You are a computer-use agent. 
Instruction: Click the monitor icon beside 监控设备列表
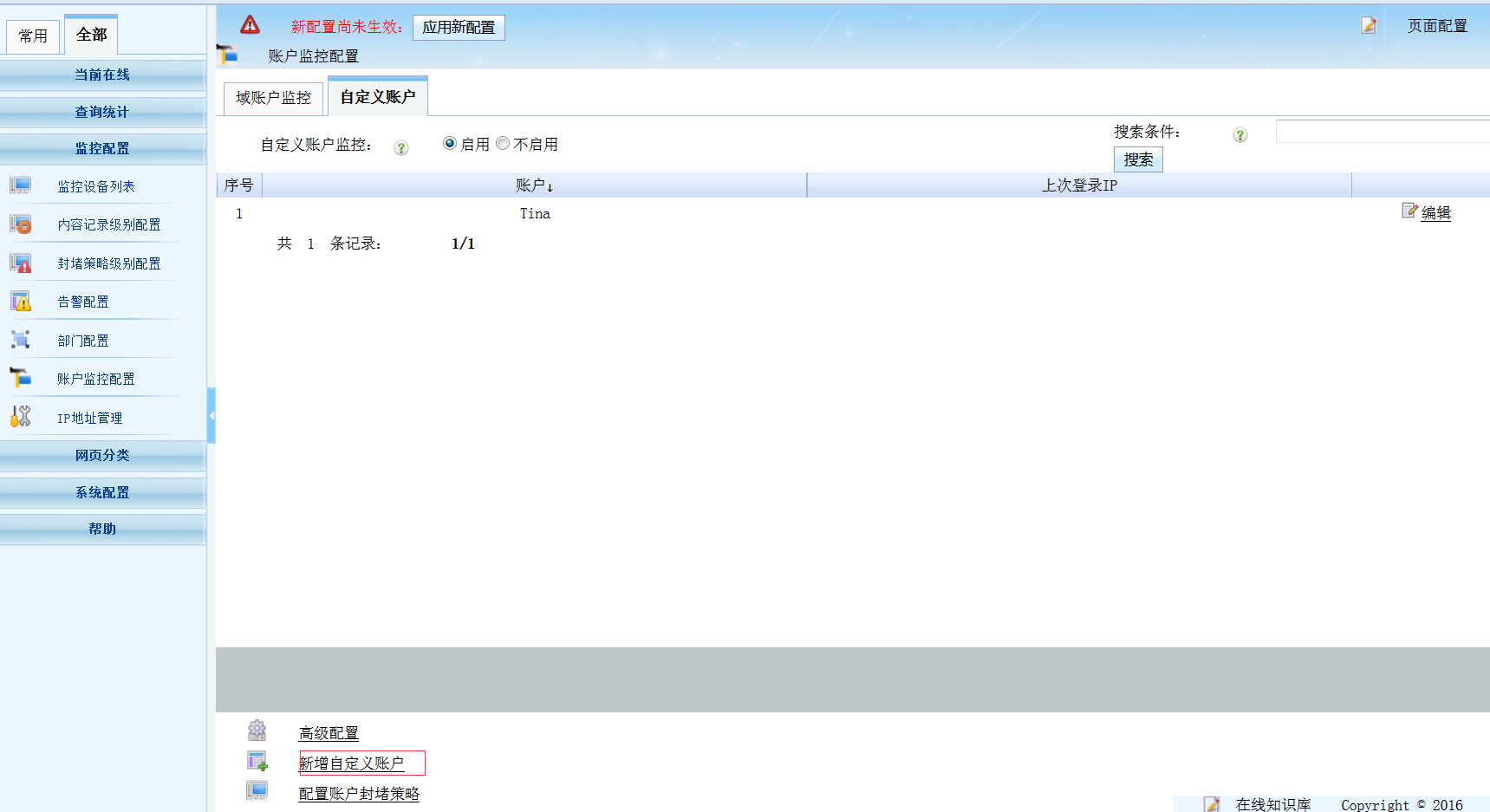(21, 185)
